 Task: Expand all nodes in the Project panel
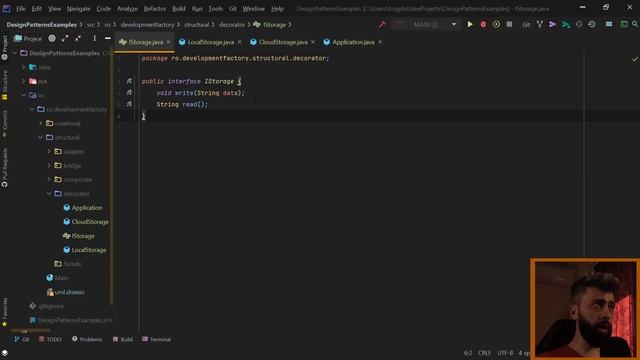pyautogui.click(x=65, y=38)
